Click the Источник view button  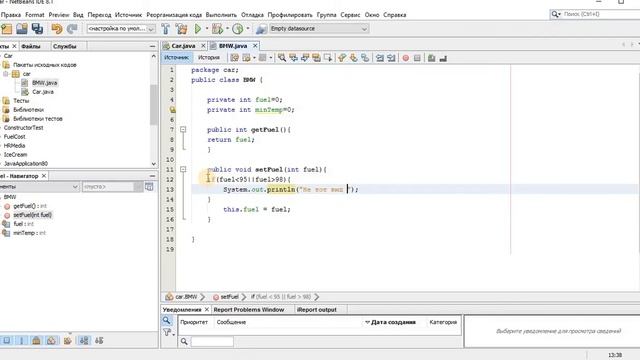[176, 58]
